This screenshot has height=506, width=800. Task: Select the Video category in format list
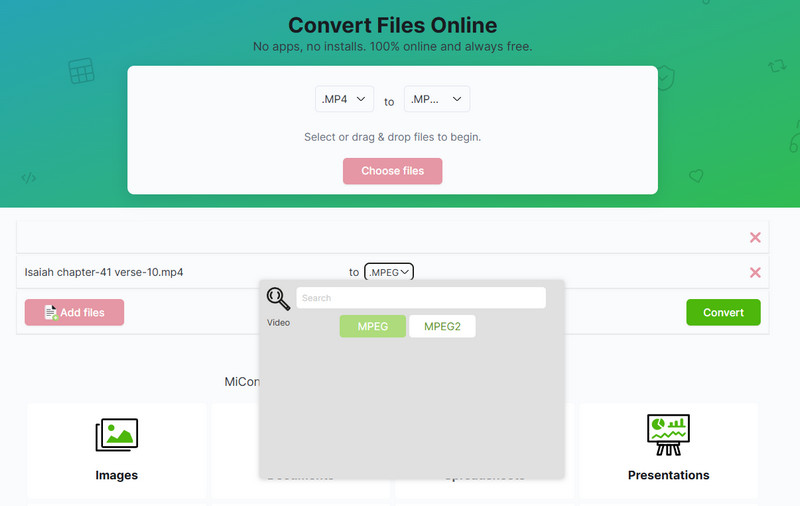point(278,323)
